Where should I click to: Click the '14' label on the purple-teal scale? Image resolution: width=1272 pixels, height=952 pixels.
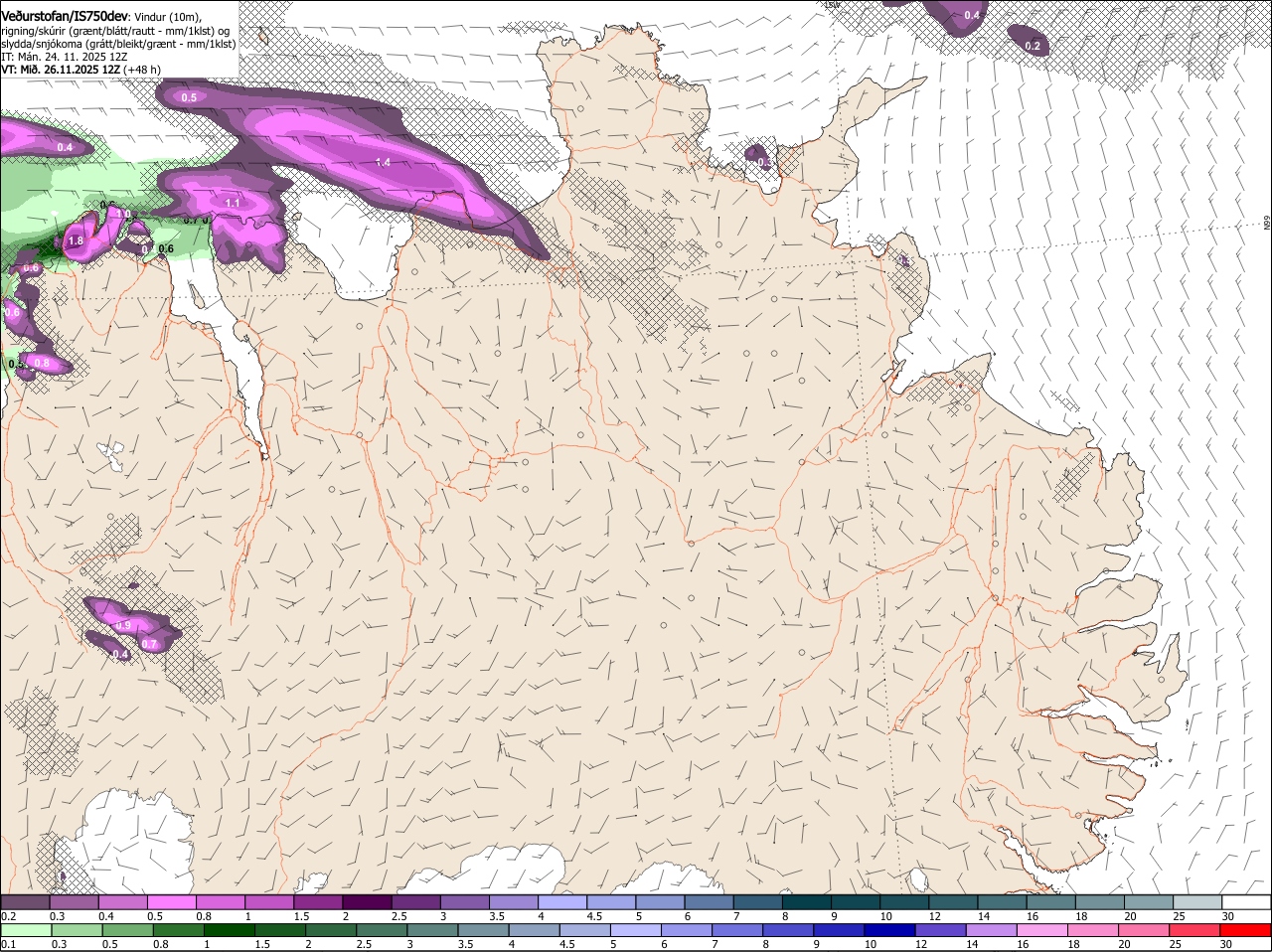click(983, 915)
